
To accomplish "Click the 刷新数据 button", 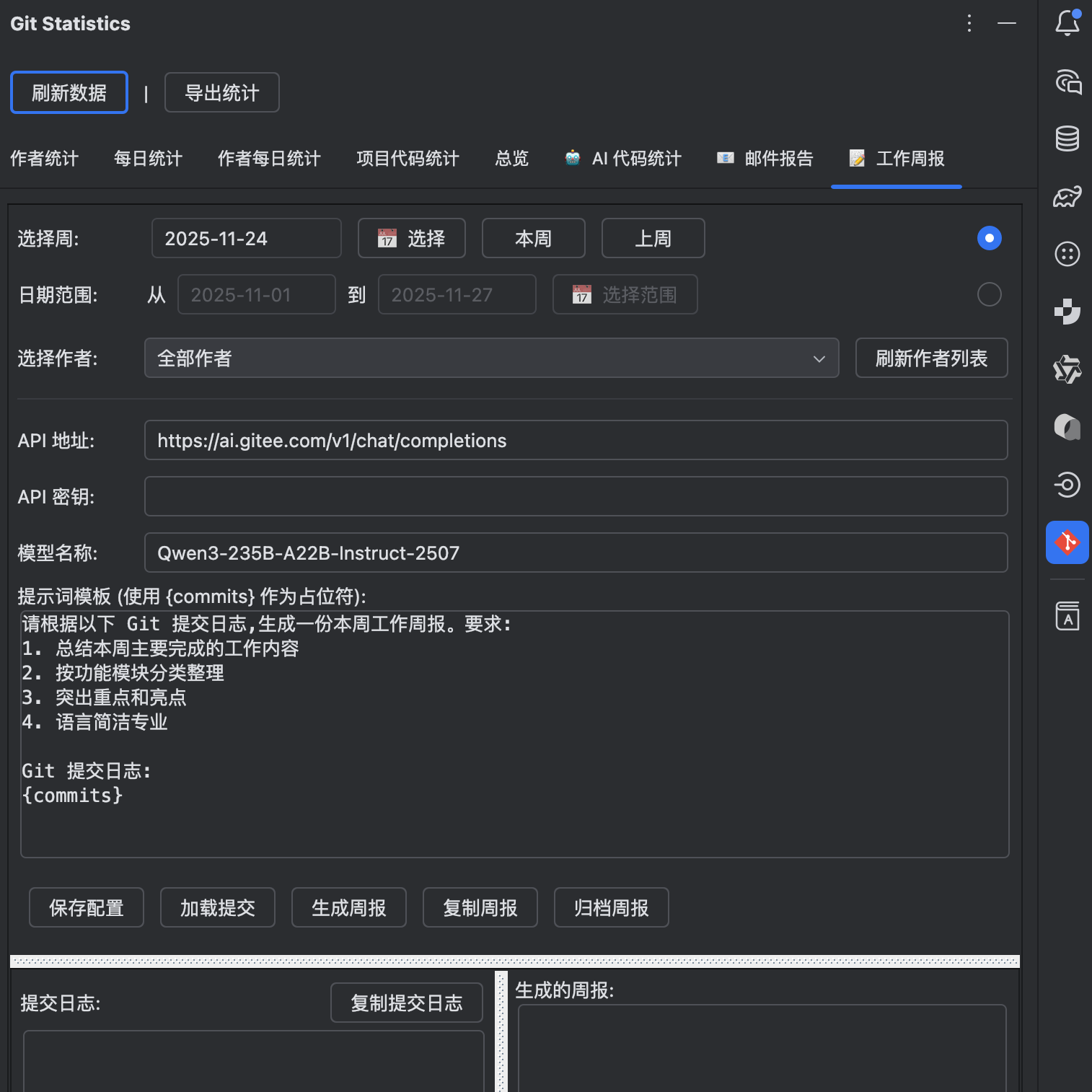I will [69, 92].
